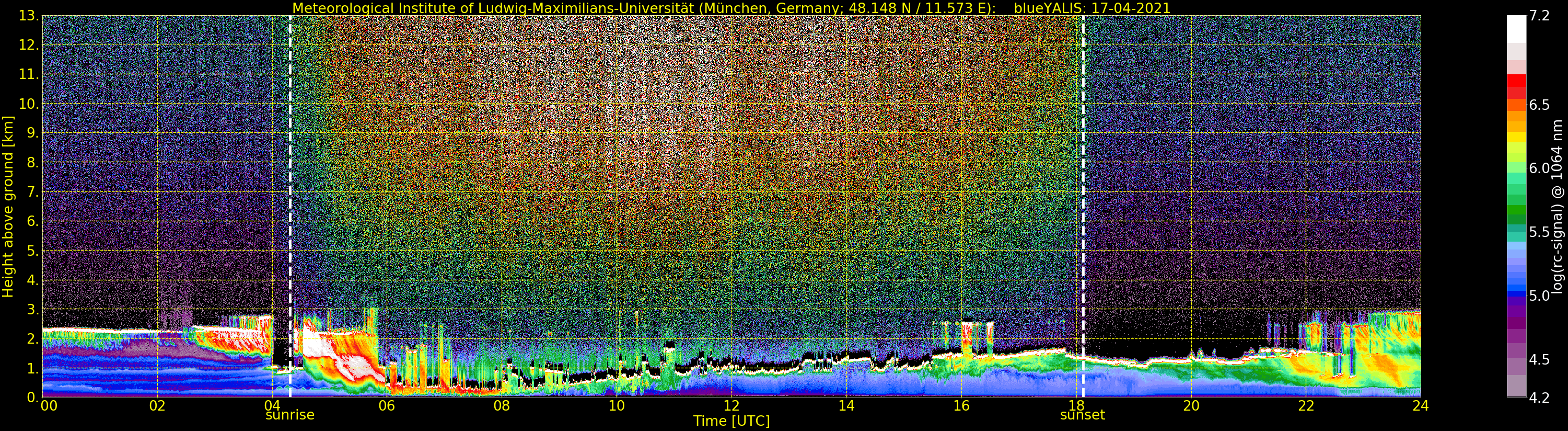1568x431 pixels.
Task: Select the 'sunset' label below the time axis
Action: point(1082,415)
